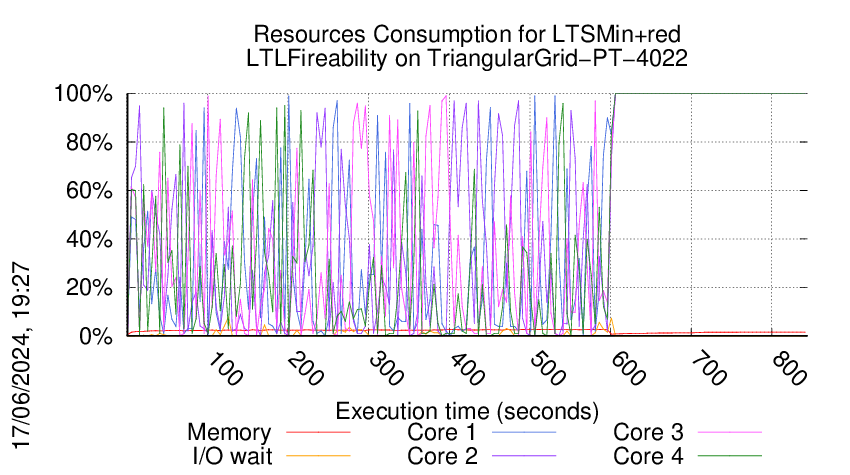850x475 pixels.
Task: Click the 'I/O wait' legend label
Action: 232,456
